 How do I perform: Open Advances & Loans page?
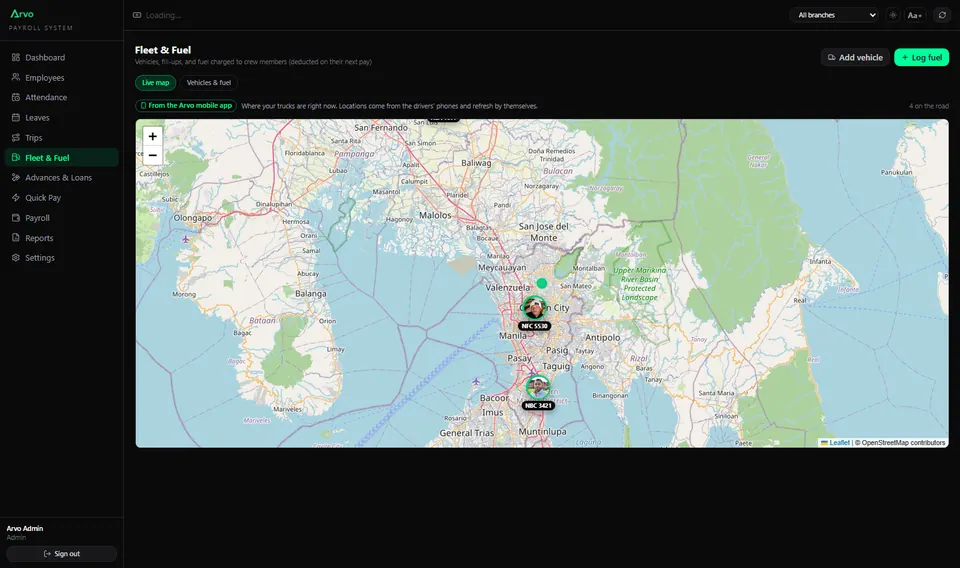point(61,178)
